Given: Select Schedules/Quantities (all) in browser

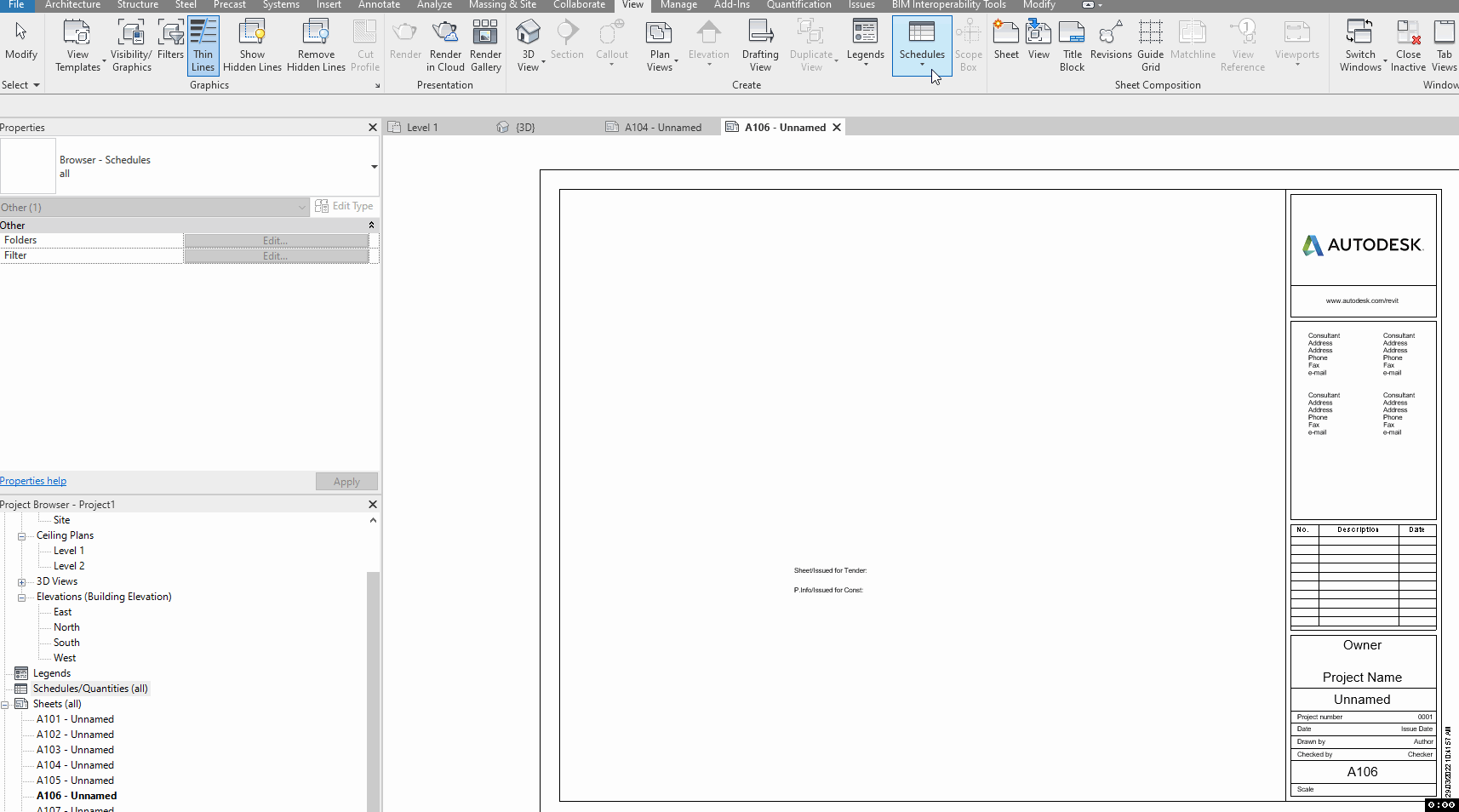Looking at the screenshot, I should (x=90, y=689).
